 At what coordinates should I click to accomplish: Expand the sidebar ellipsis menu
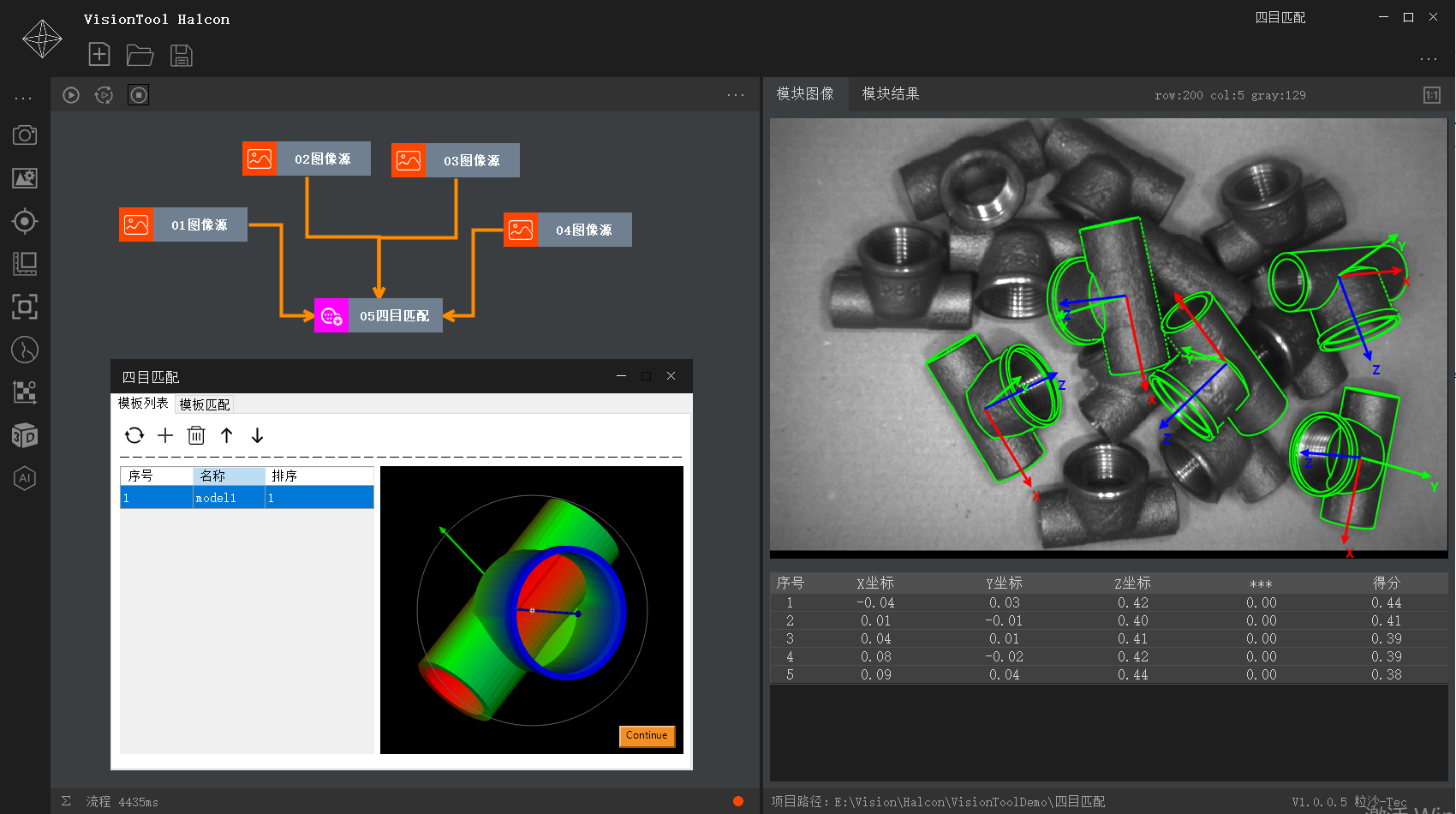pyautogui.click(x=23, y=99)
